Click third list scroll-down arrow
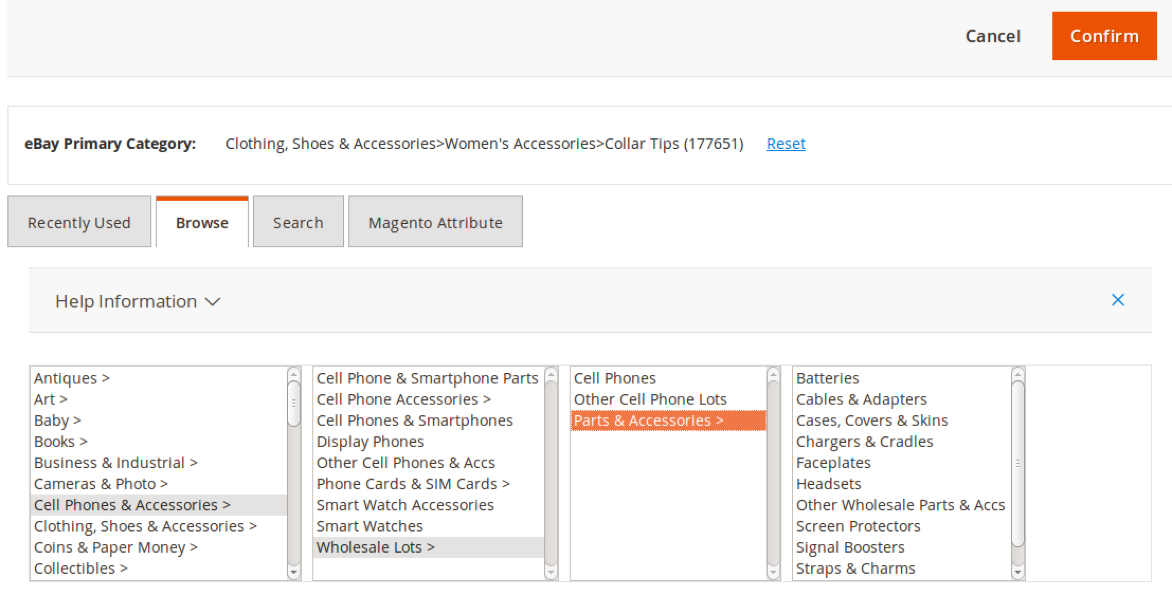 click(x=774, y=572)
